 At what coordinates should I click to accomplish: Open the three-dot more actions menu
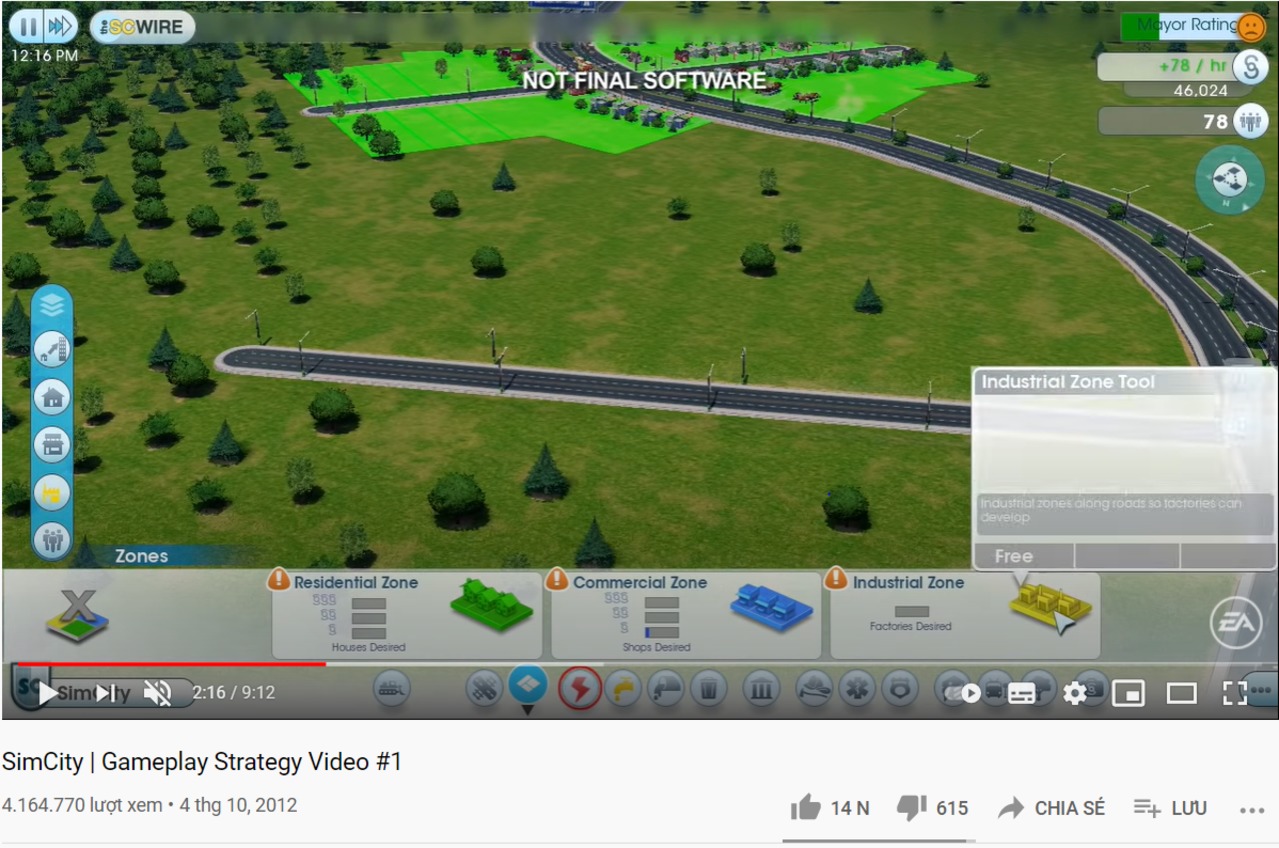pyautogui.click(x=1252, y=810)
